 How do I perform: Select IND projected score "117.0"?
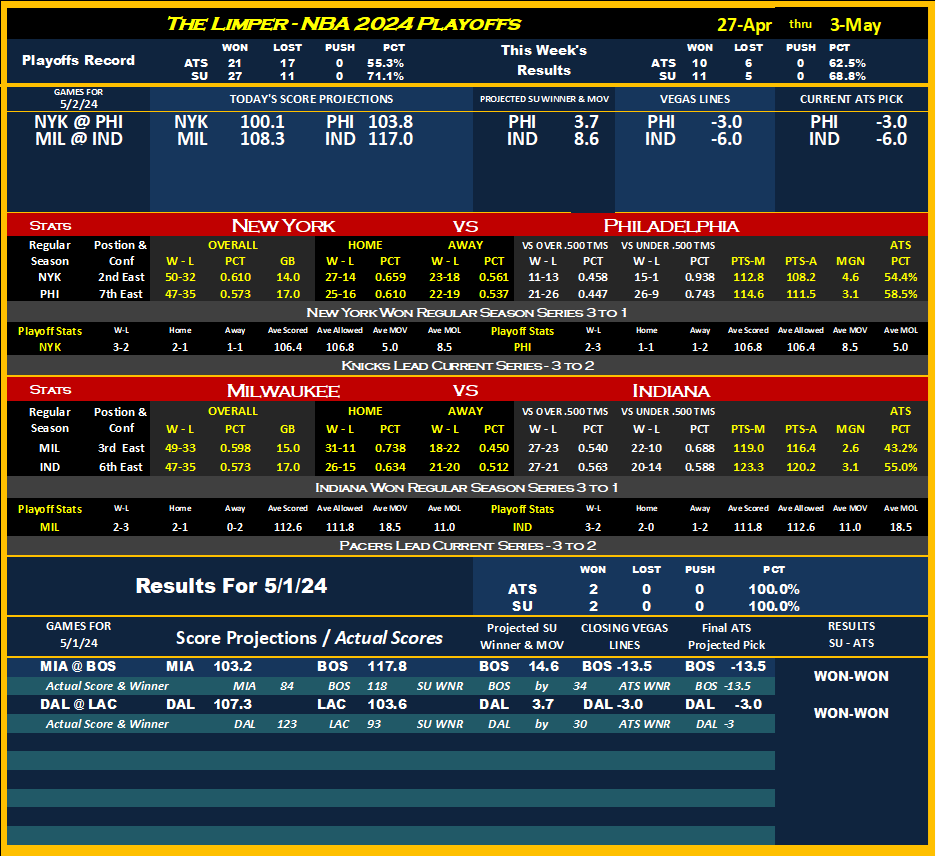[x=390, y=139]
